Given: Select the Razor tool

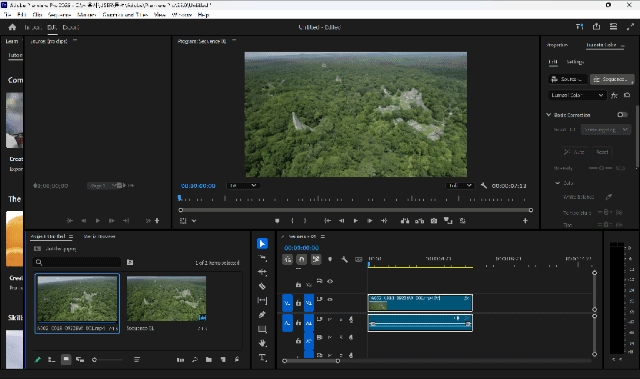Looking at the screenshot, I should (x=262, y=286).
